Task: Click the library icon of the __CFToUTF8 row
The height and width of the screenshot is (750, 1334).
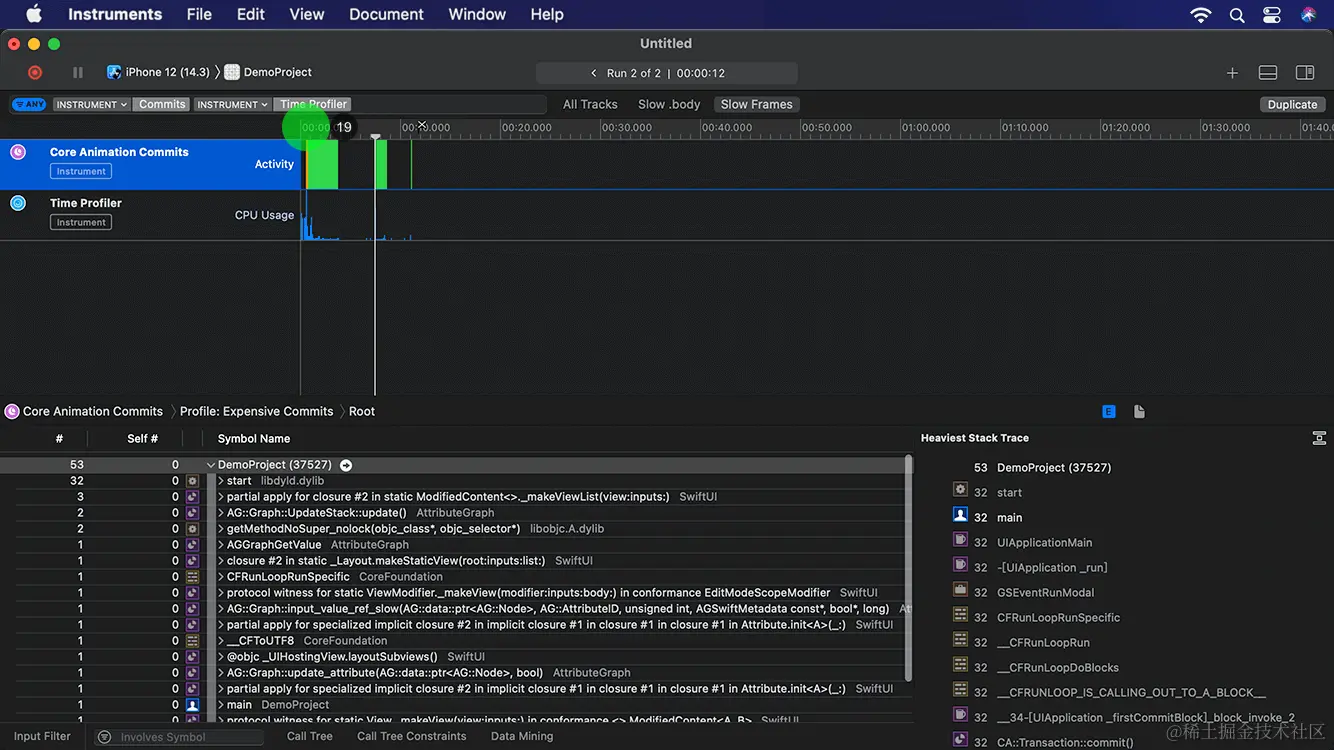Action: click(193, 641)
